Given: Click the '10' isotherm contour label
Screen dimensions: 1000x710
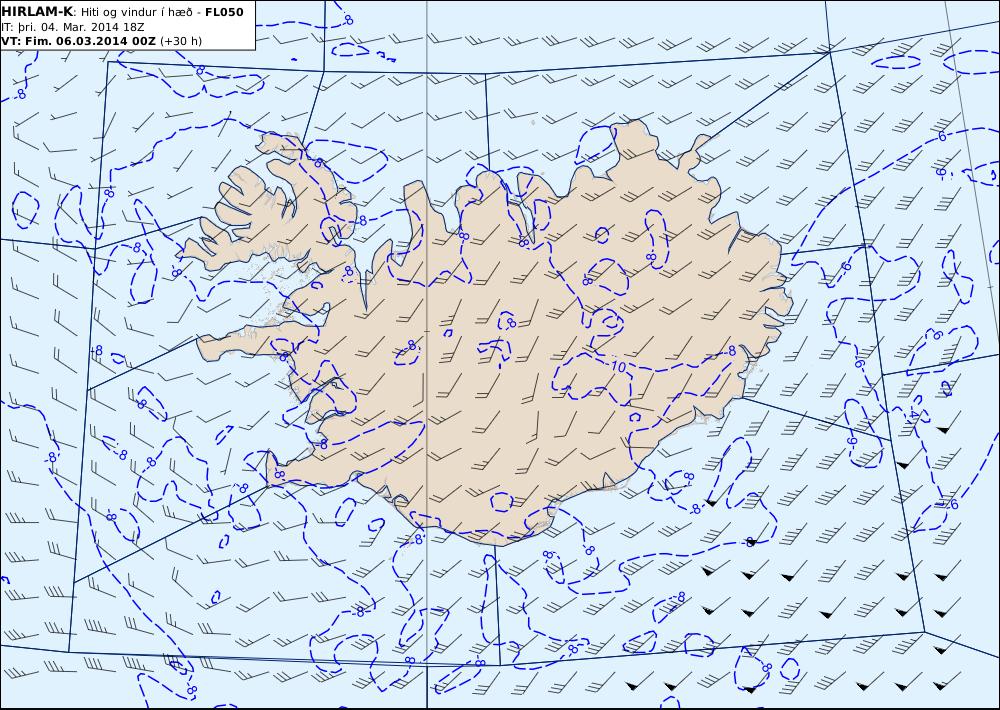Looking at the screenshot, I should coord(618,367).
